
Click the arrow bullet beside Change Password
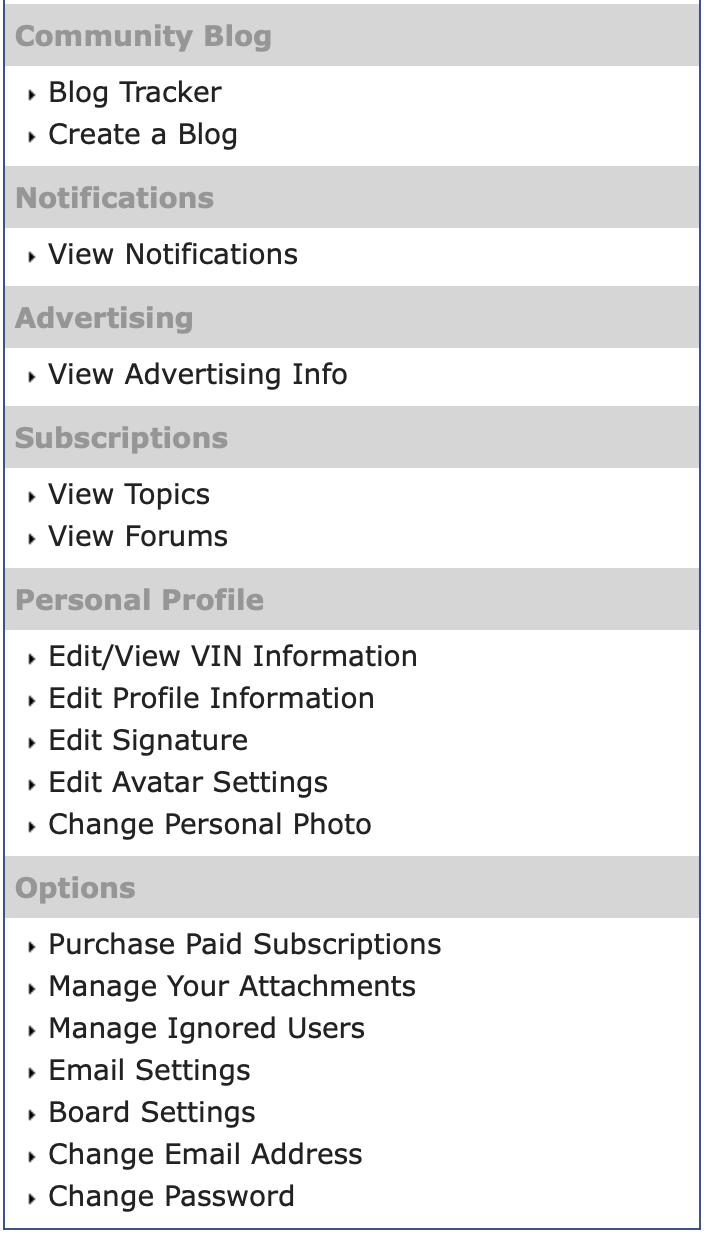tap(35, 1199)
